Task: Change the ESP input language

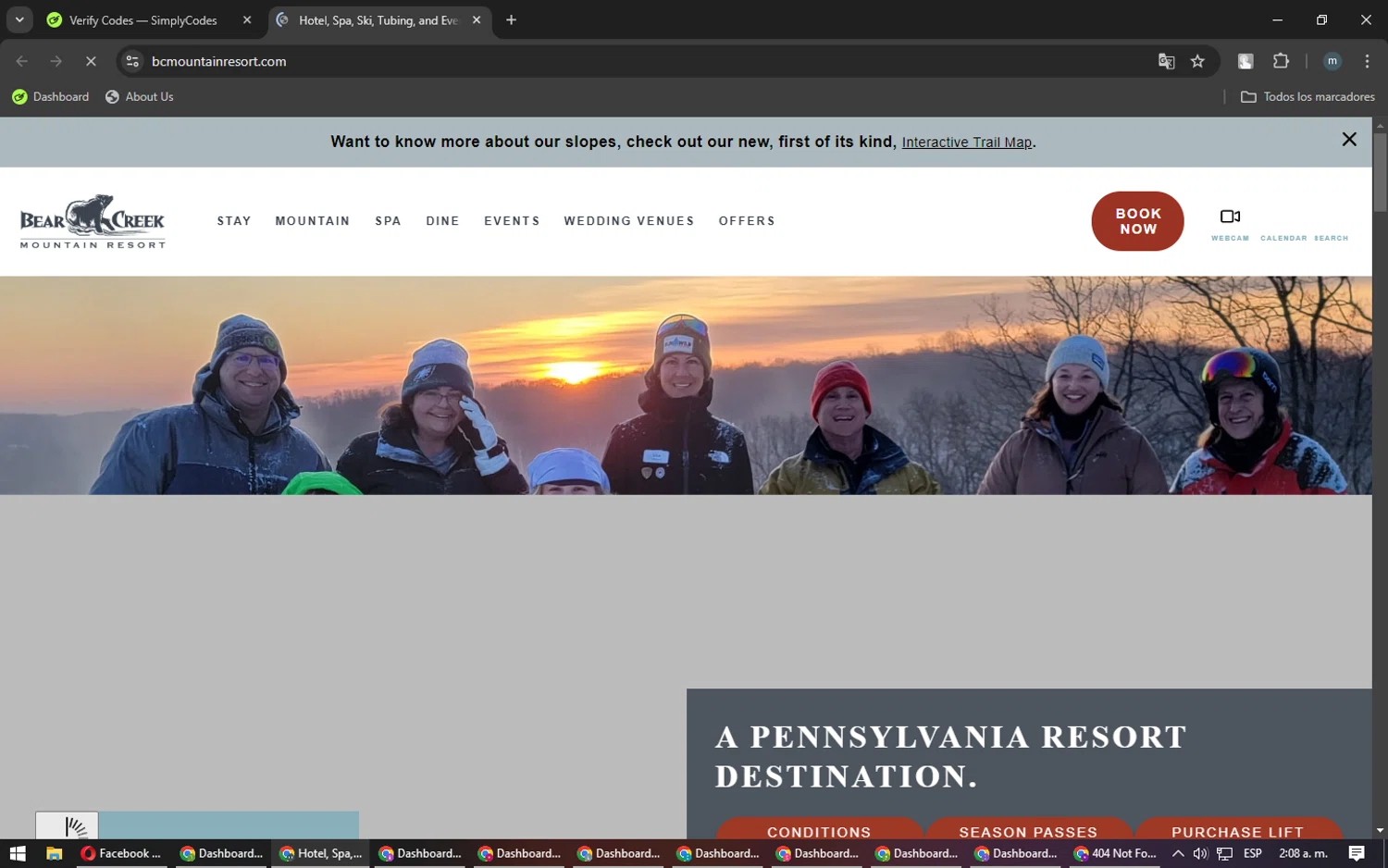Action: tap(1253, 853)
